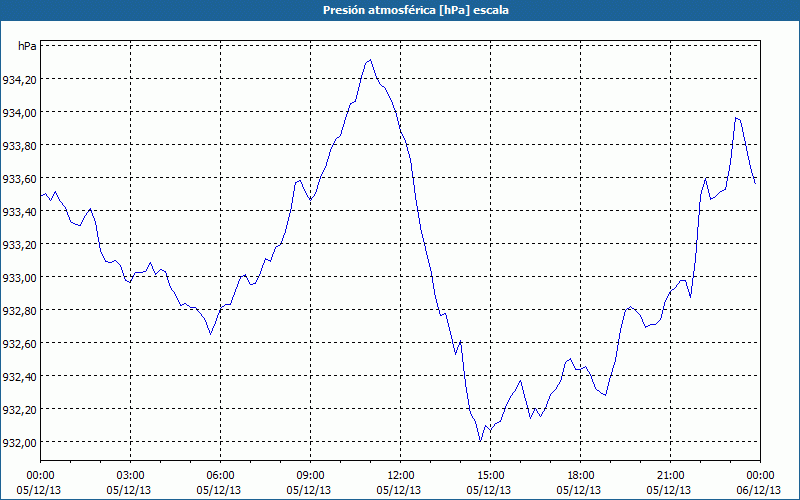Click the 18:00 time axis label
The image size is (800, 500).
pyautogui.click(x=581, y=476)
